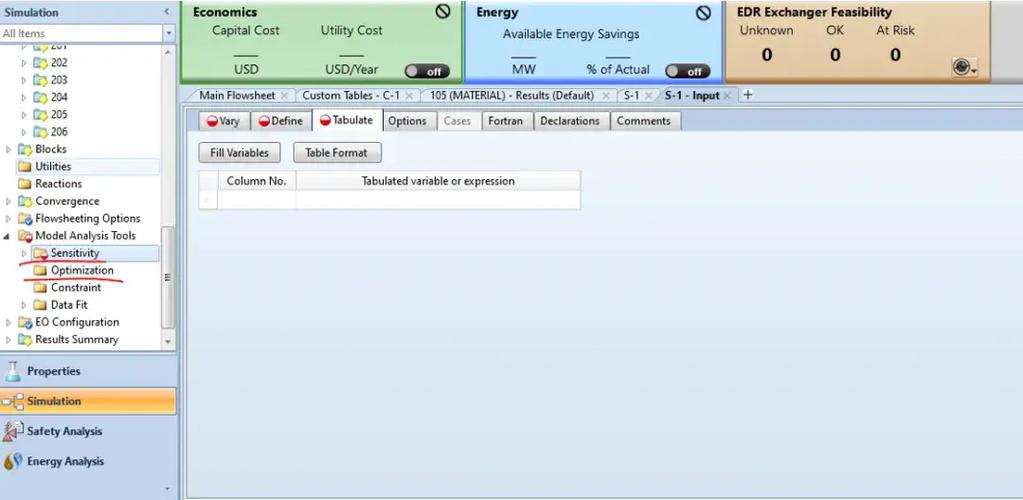Click the Table Format button
The image size is (1023, 500).
point(337,153)
